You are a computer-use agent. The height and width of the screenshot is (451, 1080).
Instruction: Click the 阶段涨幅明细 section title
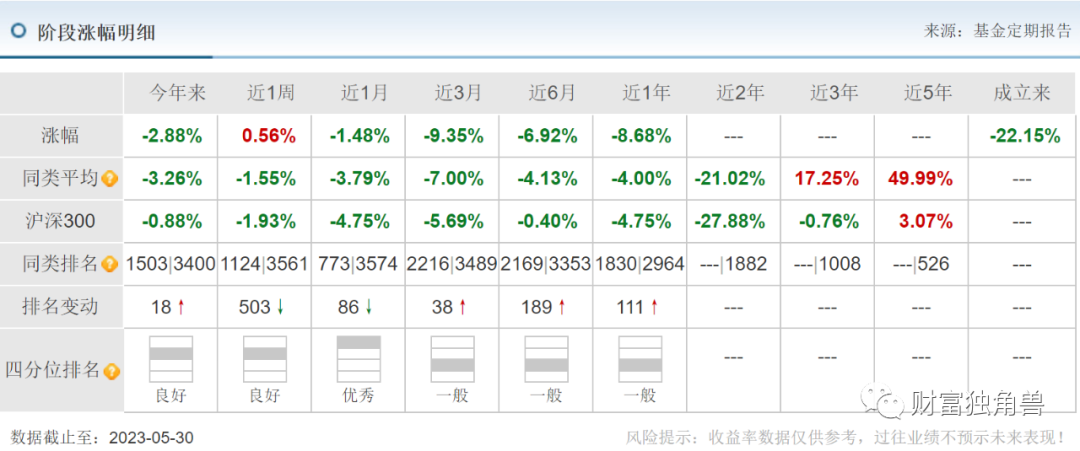97,32
